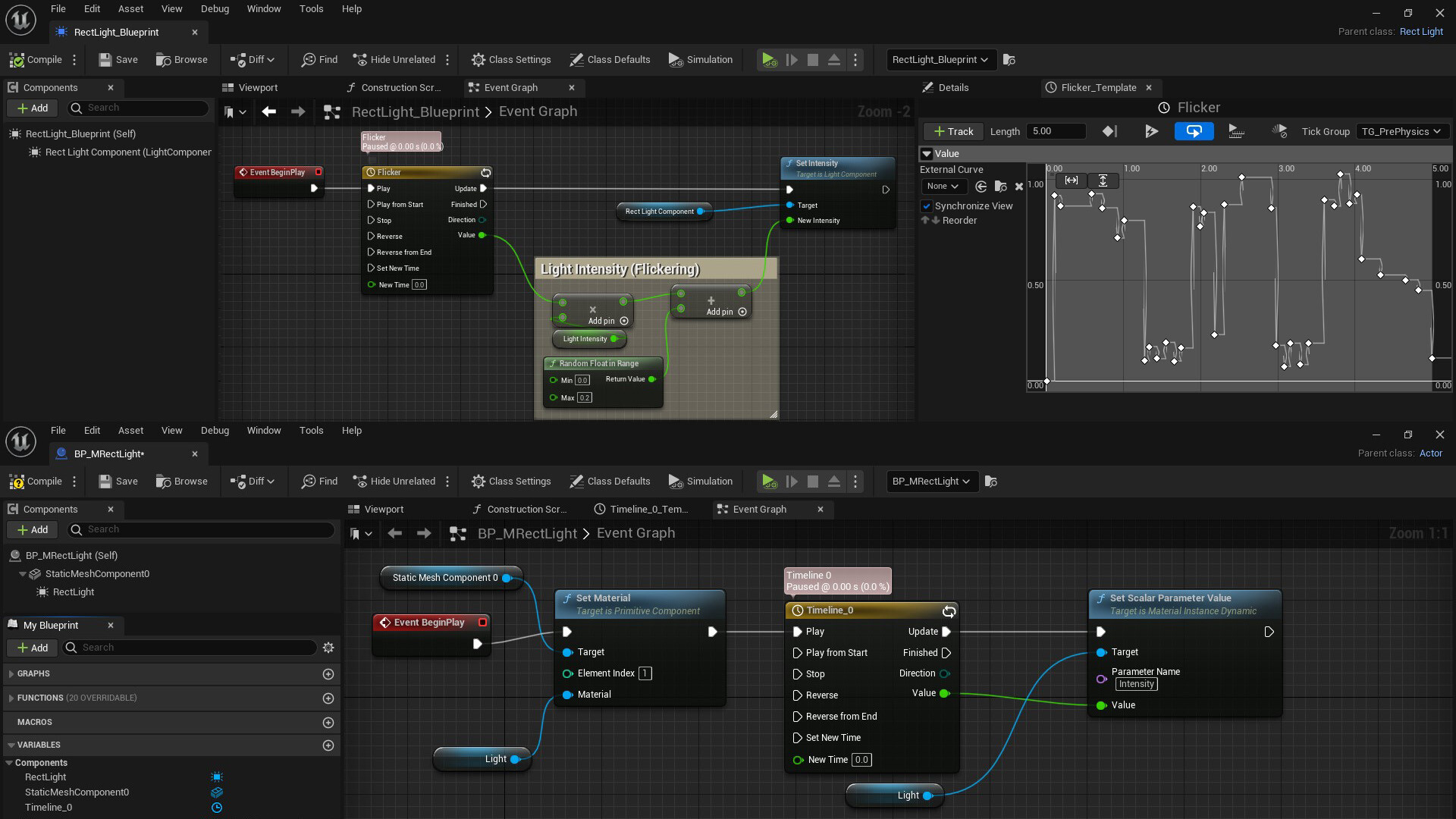Click the Zoom to fit vertical icon
The width and height of the screenshot is (1456, 819).
coord(1103,180)
